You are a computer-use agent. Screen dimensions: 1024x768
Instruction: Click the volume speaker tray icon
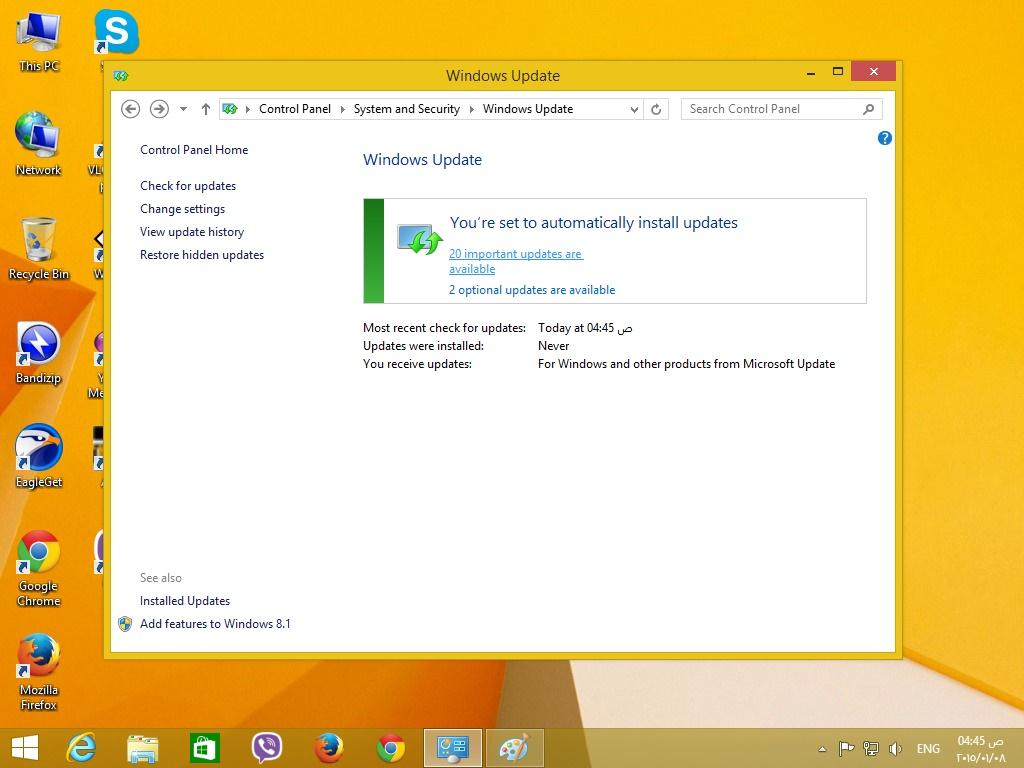pos(895,748)
